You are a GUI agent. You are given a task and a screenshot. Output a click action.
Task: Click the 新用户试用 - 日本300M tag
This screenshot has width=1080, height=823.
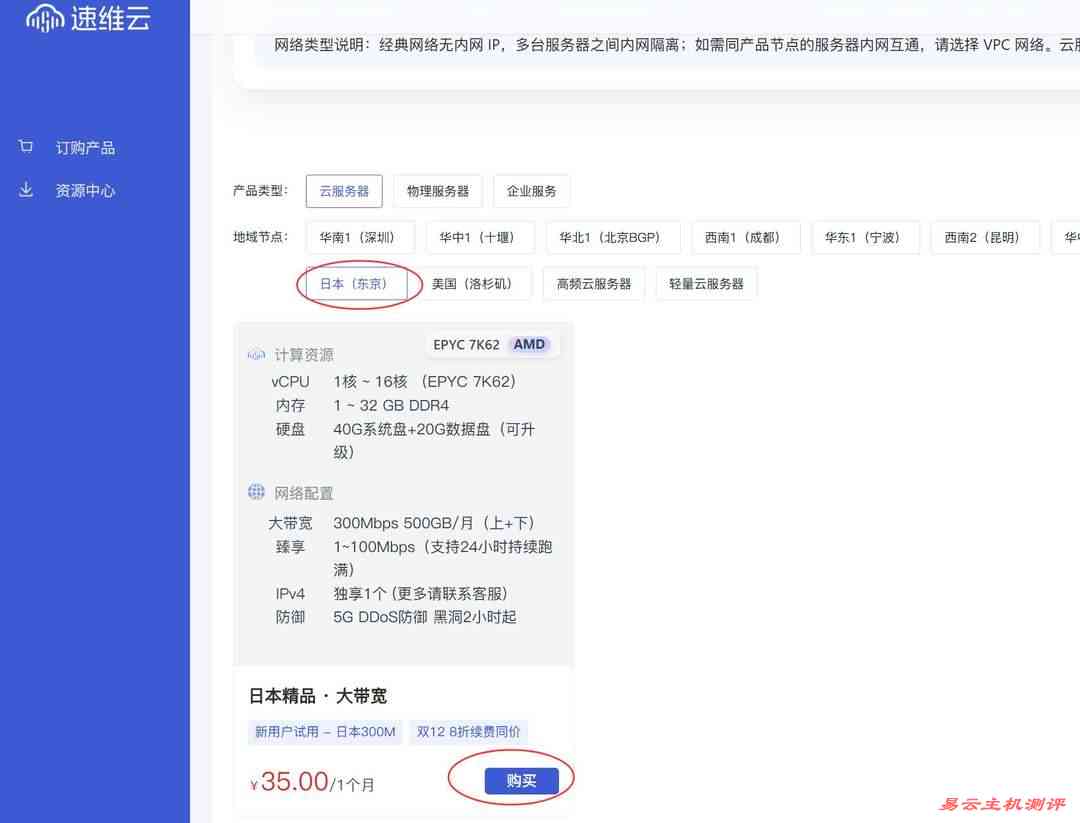[324, 732]
